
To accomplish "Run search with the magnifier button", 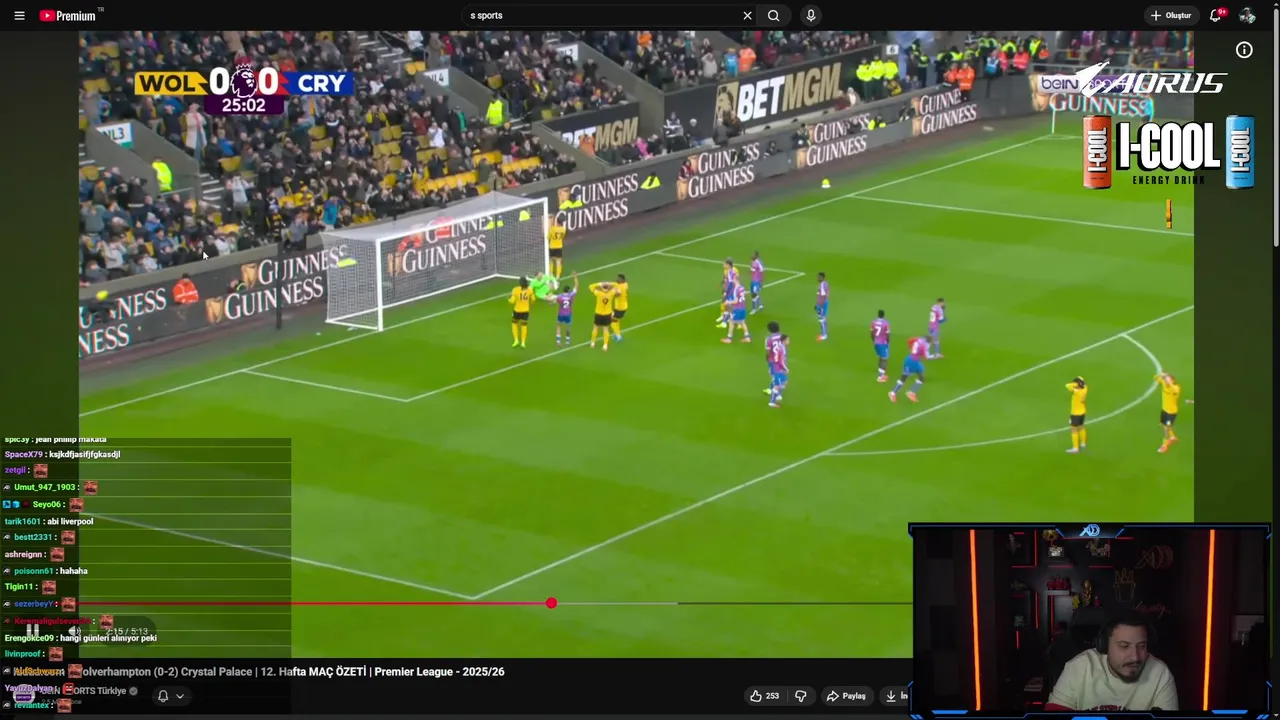I will (x=774, y=15).
